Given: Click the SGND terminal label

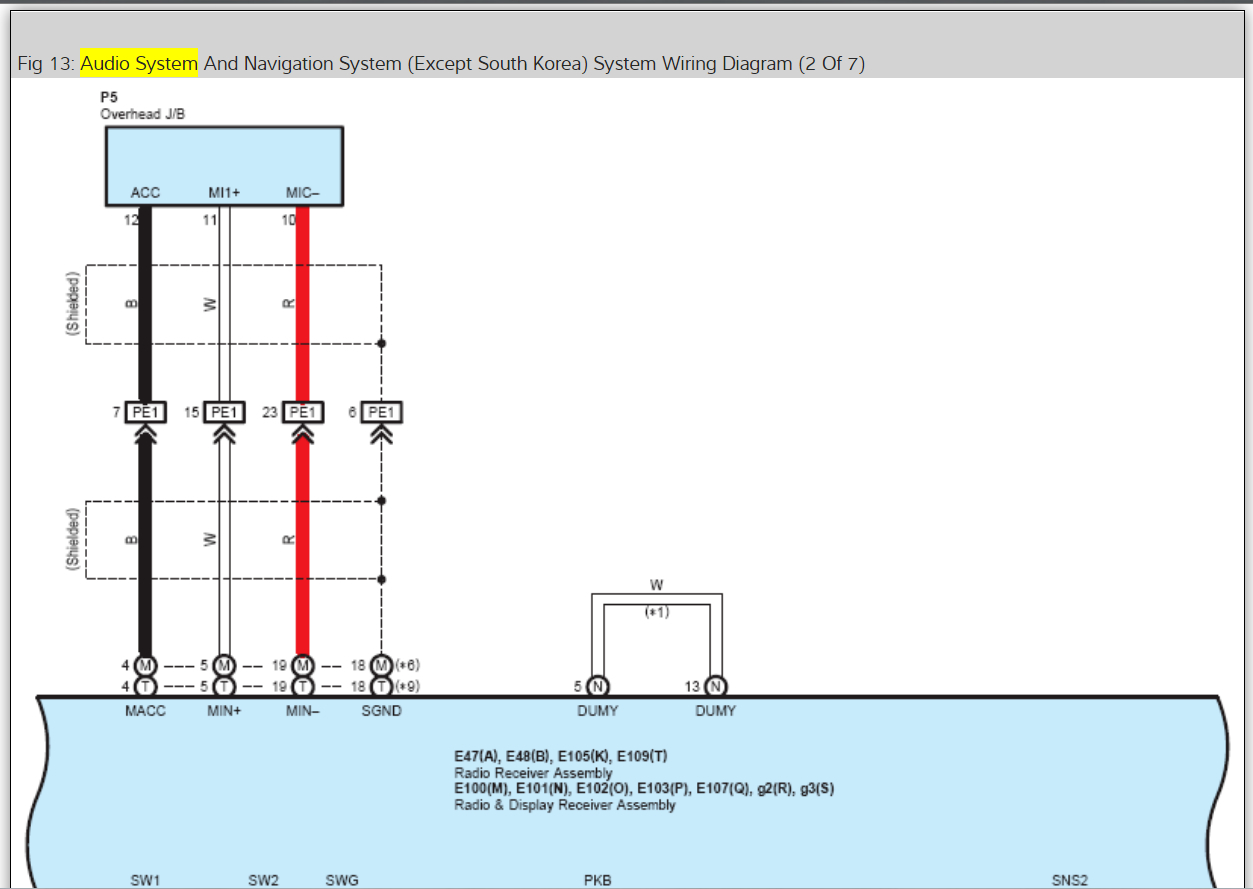Looking at the screenshot, I should 381,711.
